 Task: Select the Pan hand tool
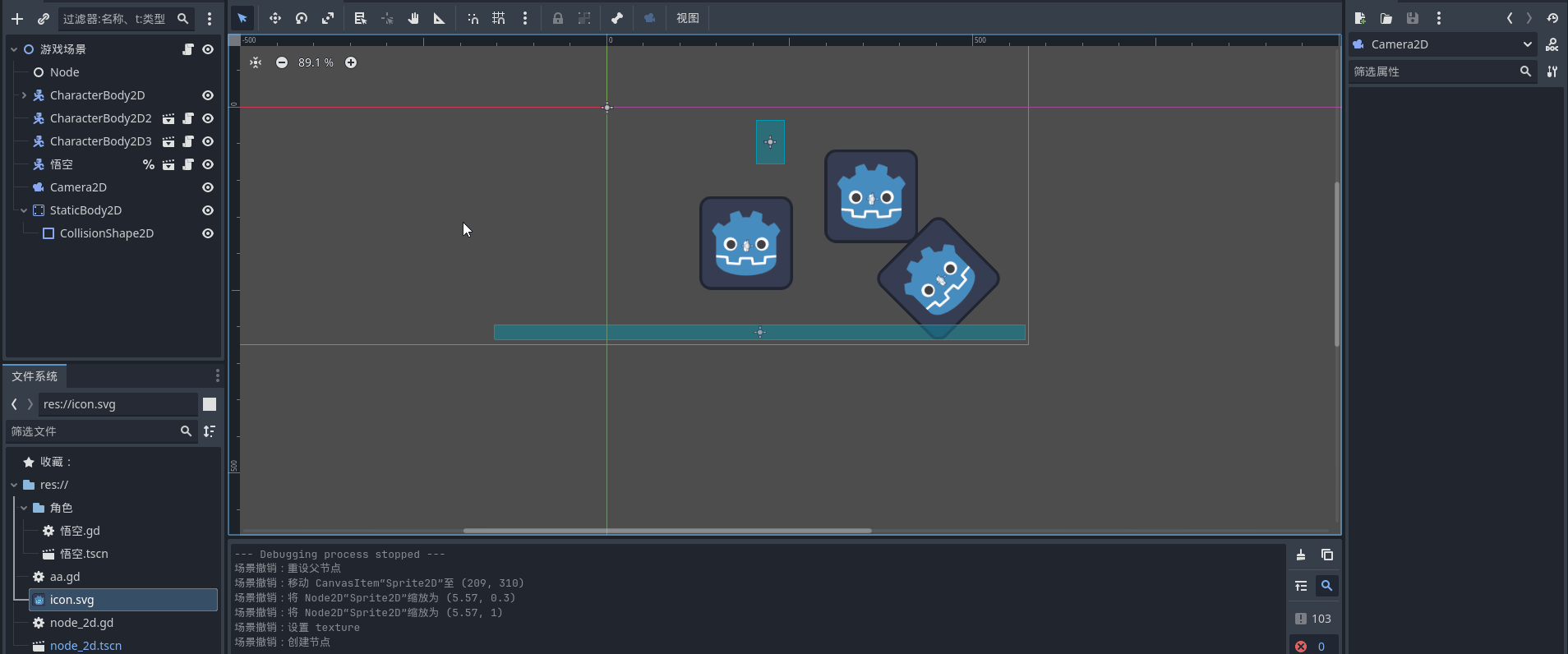click(x=413, y=18)
